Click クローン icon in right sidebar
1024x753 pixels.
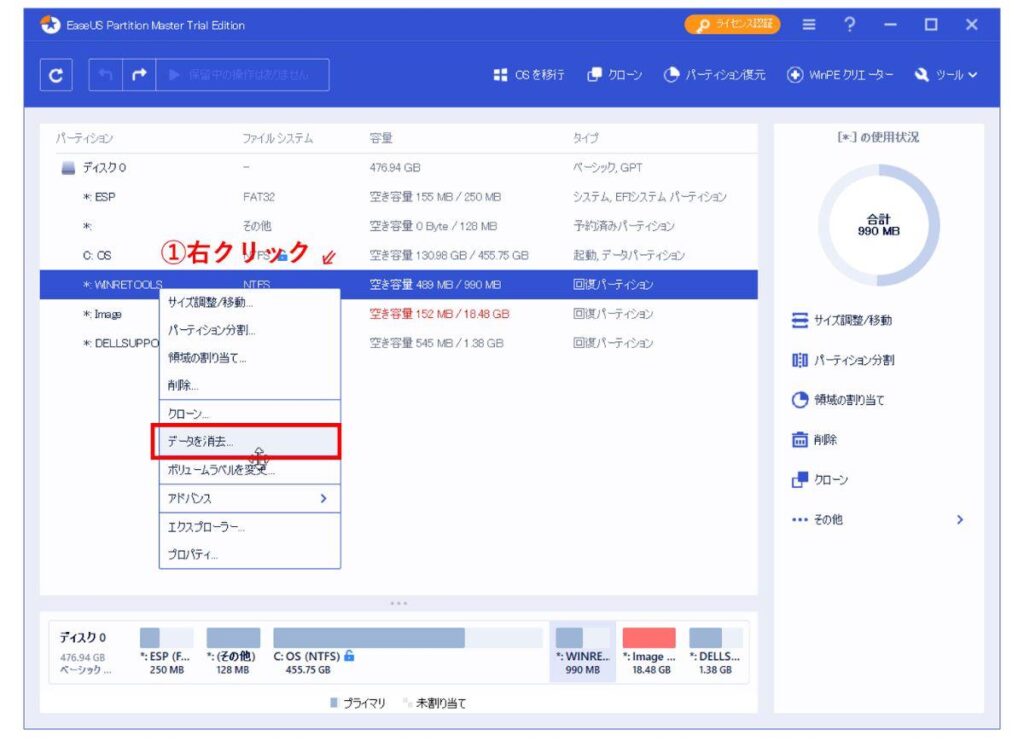[x=800, y=480]
